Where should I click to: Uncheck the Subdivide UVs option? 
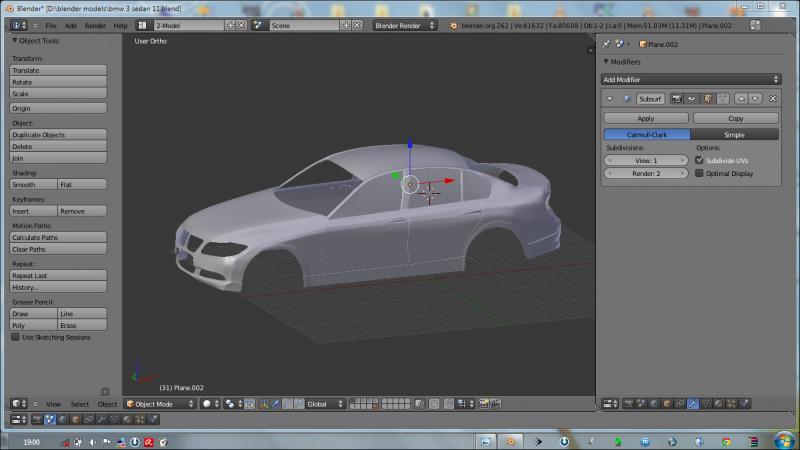pyautogui.click(x=699, y=160)
